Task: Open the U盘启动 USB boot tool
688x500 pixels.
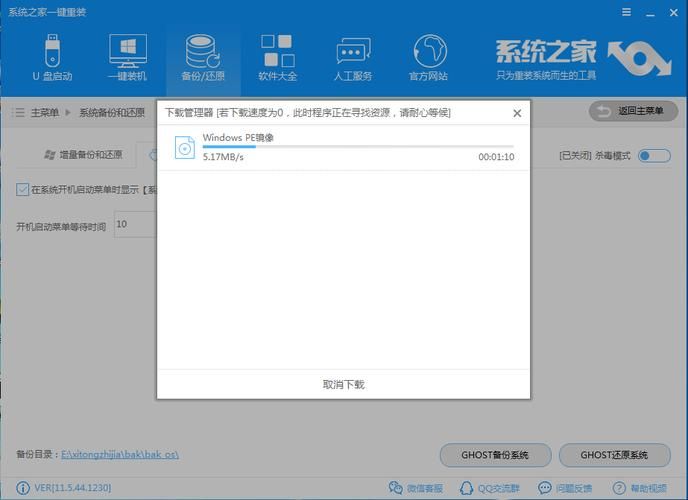Action: [52, 57]
